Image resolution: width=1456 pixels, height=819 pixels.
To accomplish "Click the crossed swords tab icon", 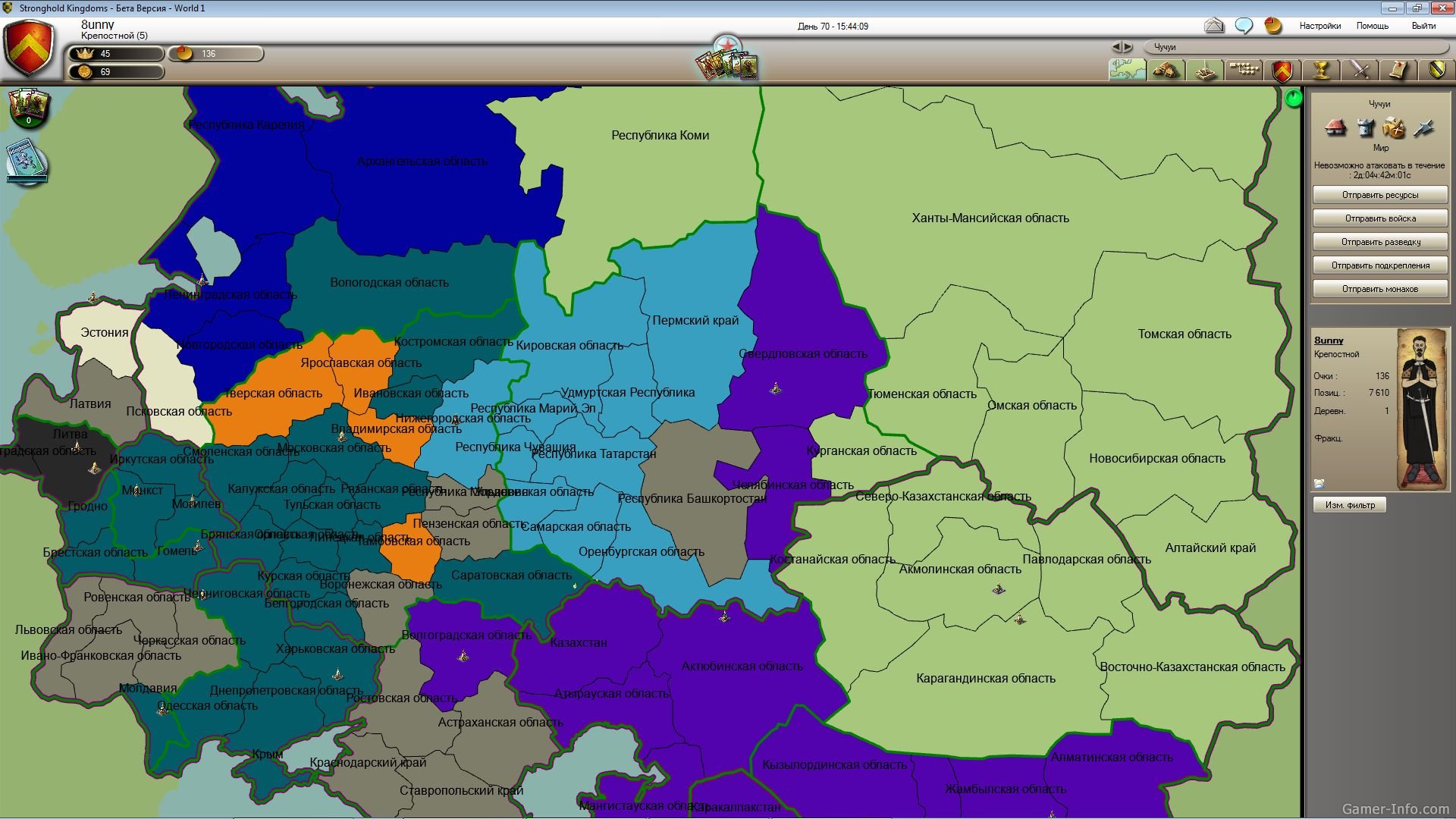I will (1360, 70).
